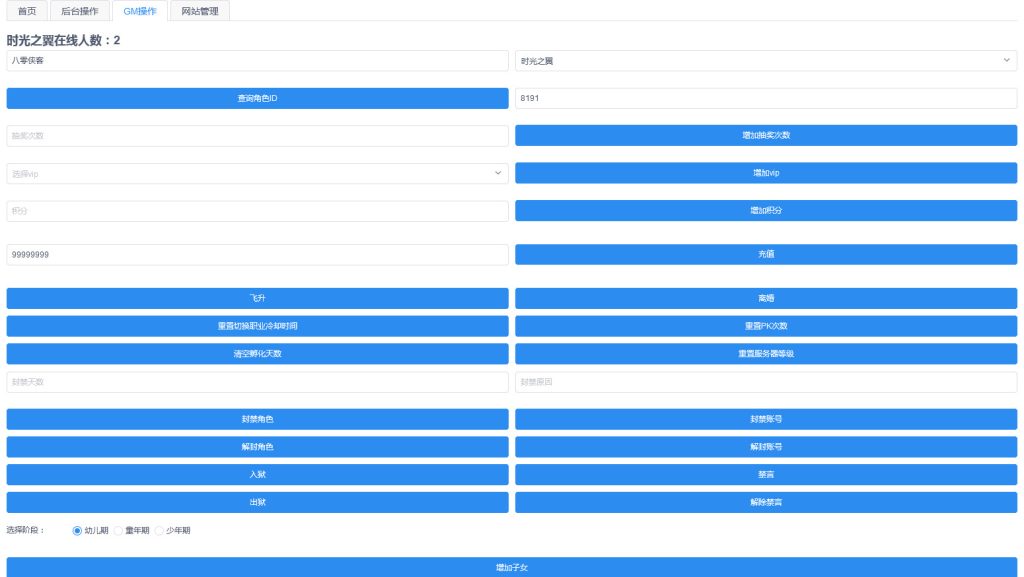The image size is (1024, 577).
Task: Expand the 时光之翼 server dropdown
Action: click(x=765, y=61)
